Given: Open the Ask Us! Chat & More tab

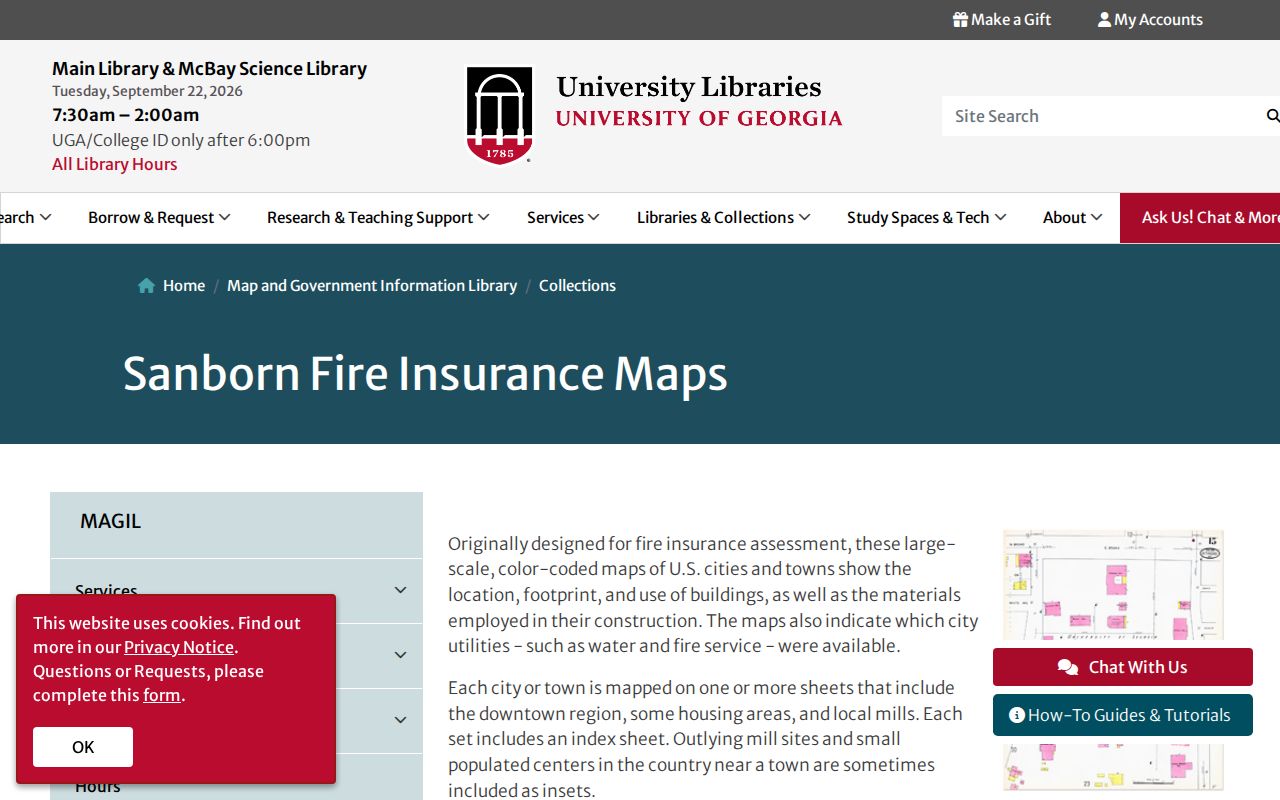Looking at the screenshot, I should point(1200,217).
